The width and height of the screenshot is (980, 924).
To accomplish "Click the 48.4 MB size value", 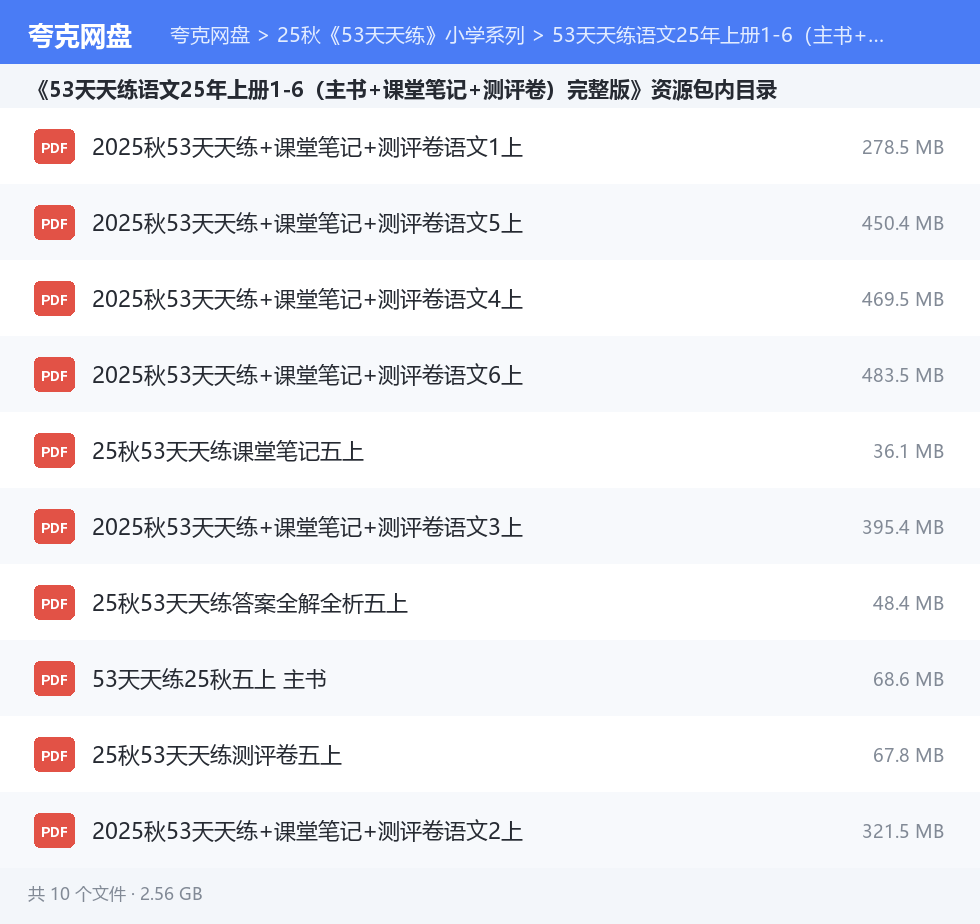I will (908, 603).
